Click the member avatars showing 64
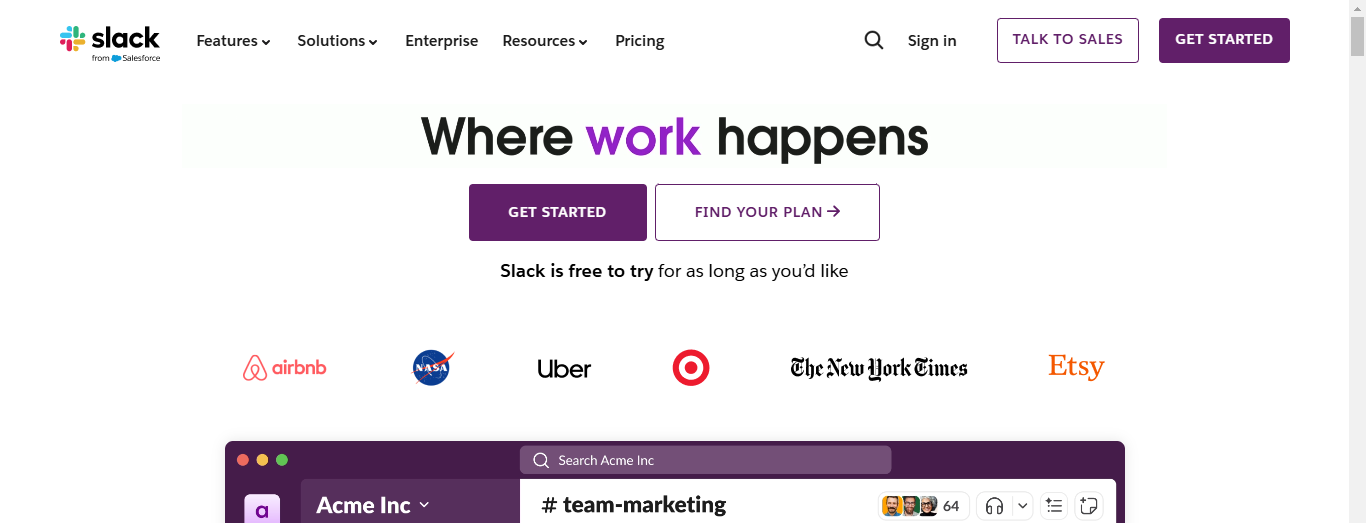 click(x=924, y=506)
